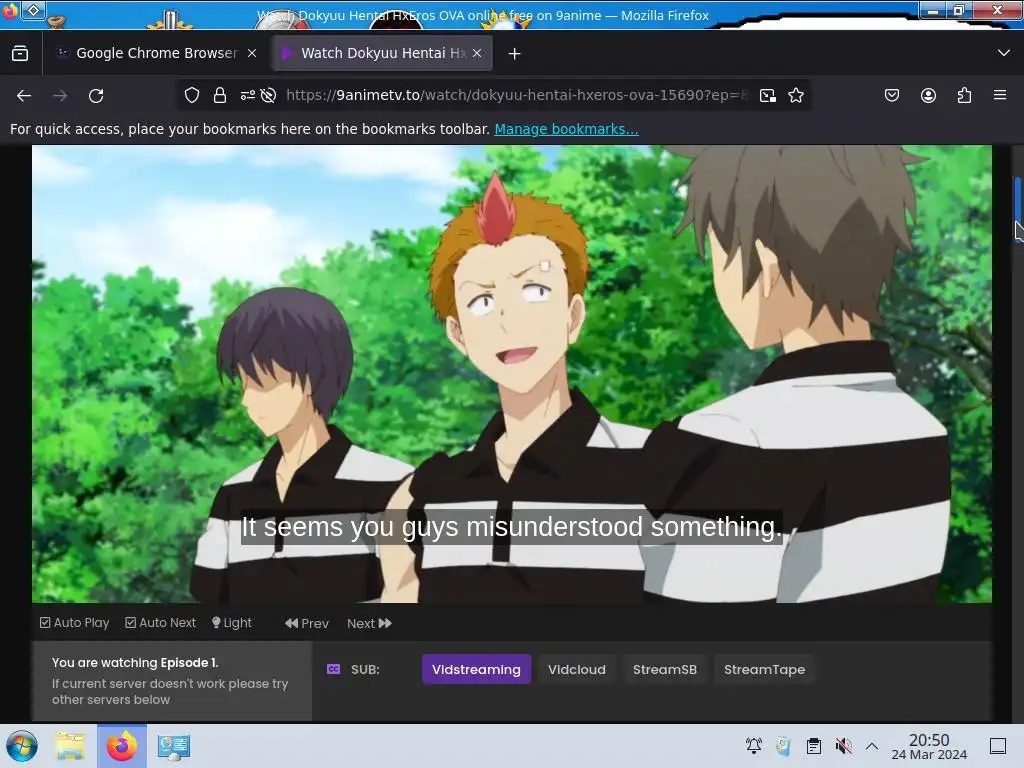View site security padlock information
Viewport: 1024px width, 768px height.
219,95
